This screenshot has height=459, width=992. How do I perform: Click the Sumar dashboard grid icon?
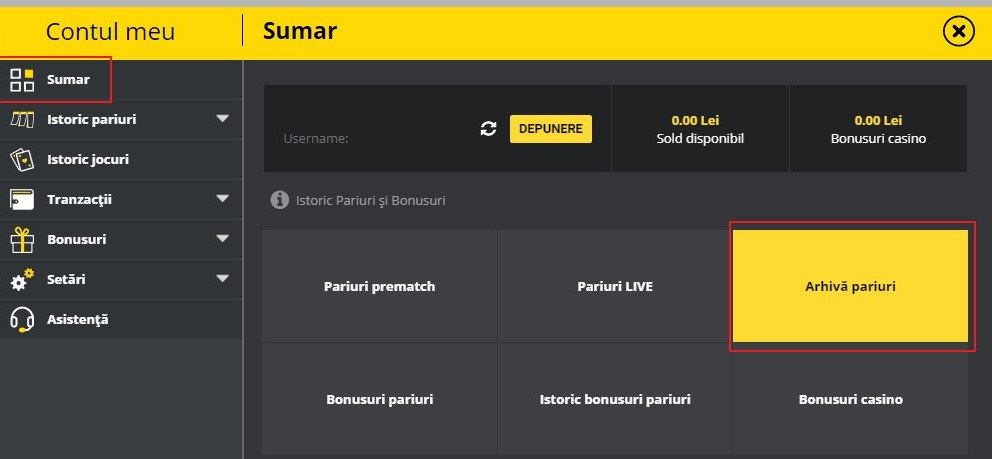[x=22, y=80]
